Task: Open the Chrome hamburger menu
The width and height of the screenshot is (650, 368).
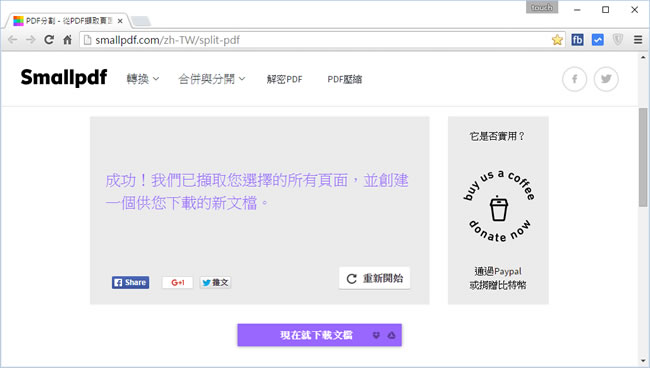Action: tap(638, 40)
